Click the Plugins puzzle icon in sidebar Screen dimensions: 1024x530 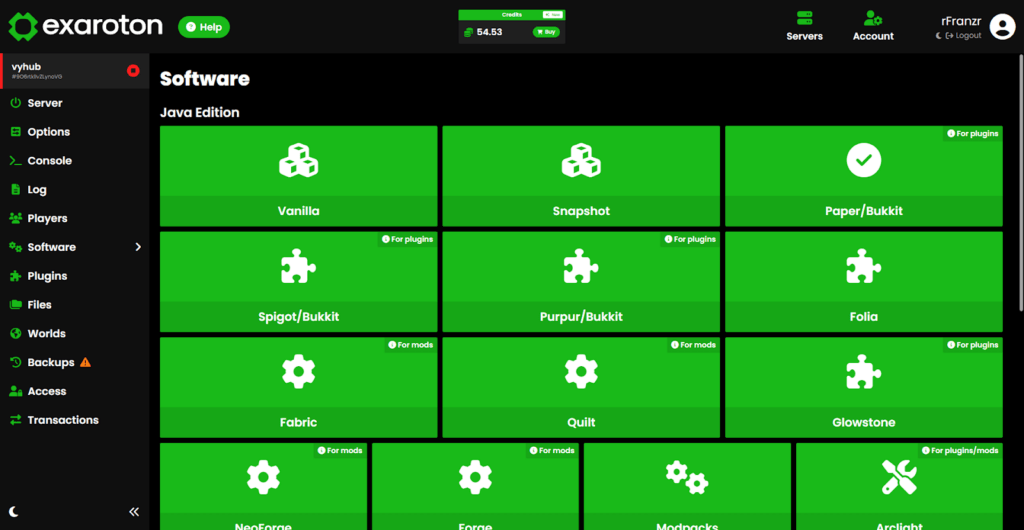pos(16,275)
